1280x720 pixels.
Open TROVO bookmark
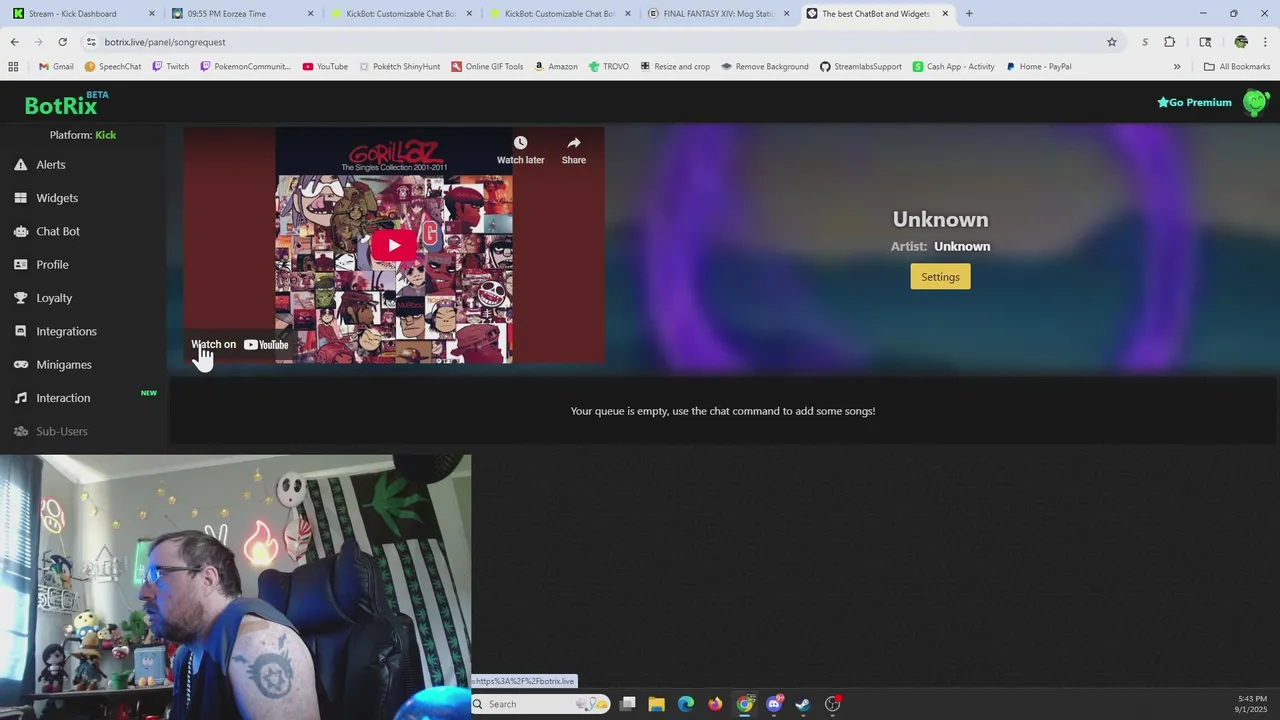(x=609, y=67)
